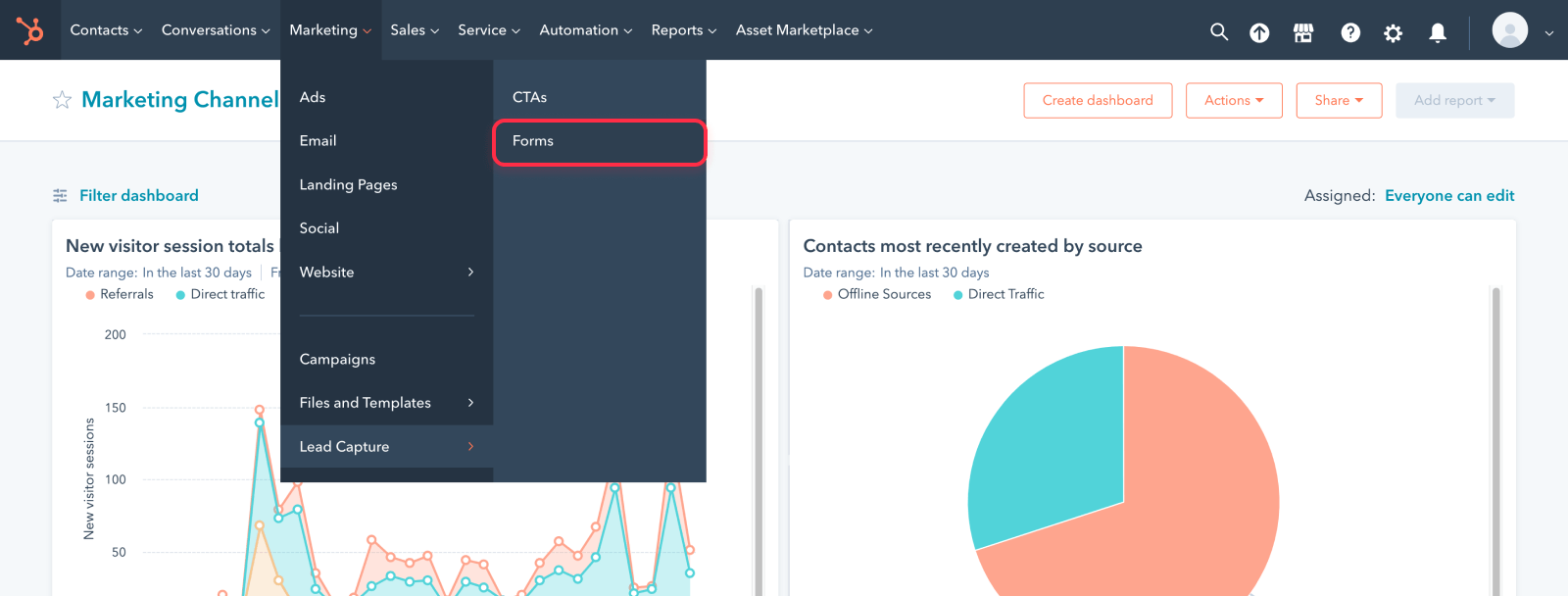This screenshot has height=596, width=1568.
Task: Open the Conversations dropdown menu
Action: pyautogui.click(x=216, y=30)
